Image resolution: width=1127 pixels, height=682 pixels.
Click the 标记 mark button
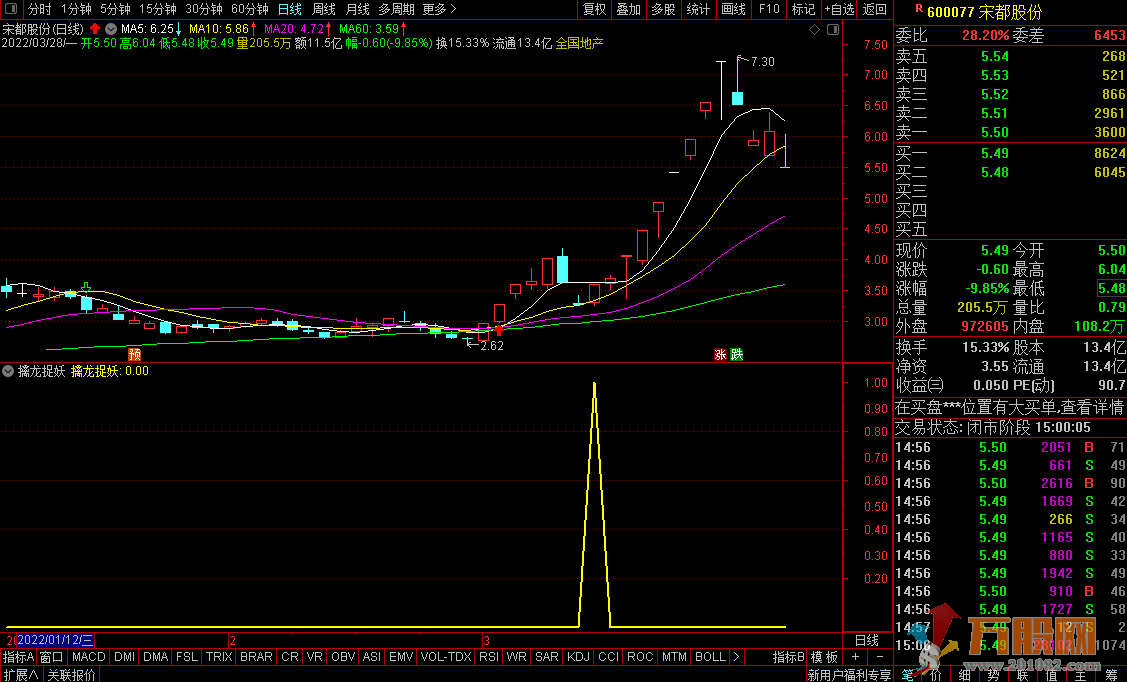(x=803, y=9)
